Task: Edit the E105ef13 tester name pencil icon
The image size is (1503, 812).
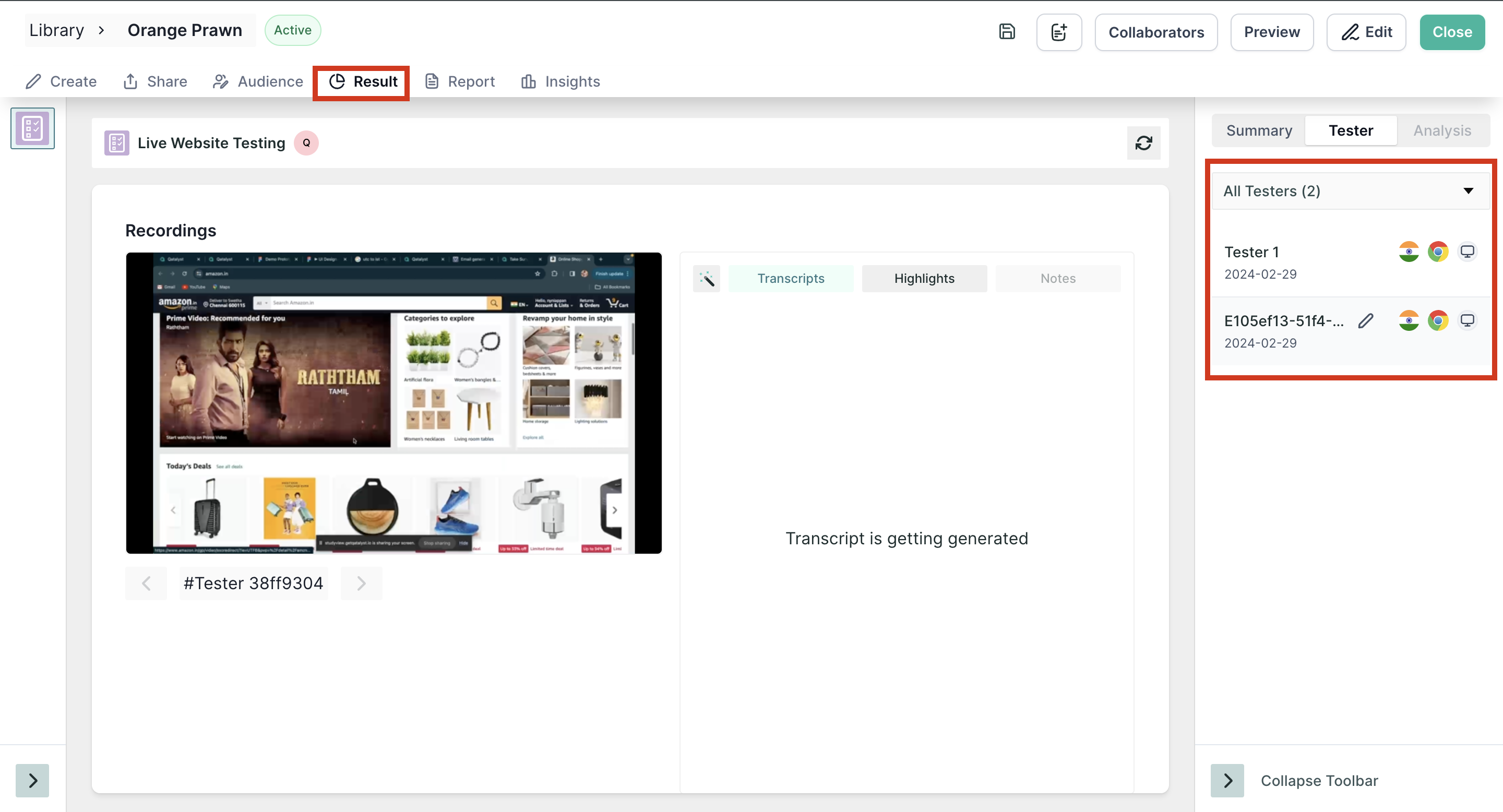Action: pos(1365,321)
